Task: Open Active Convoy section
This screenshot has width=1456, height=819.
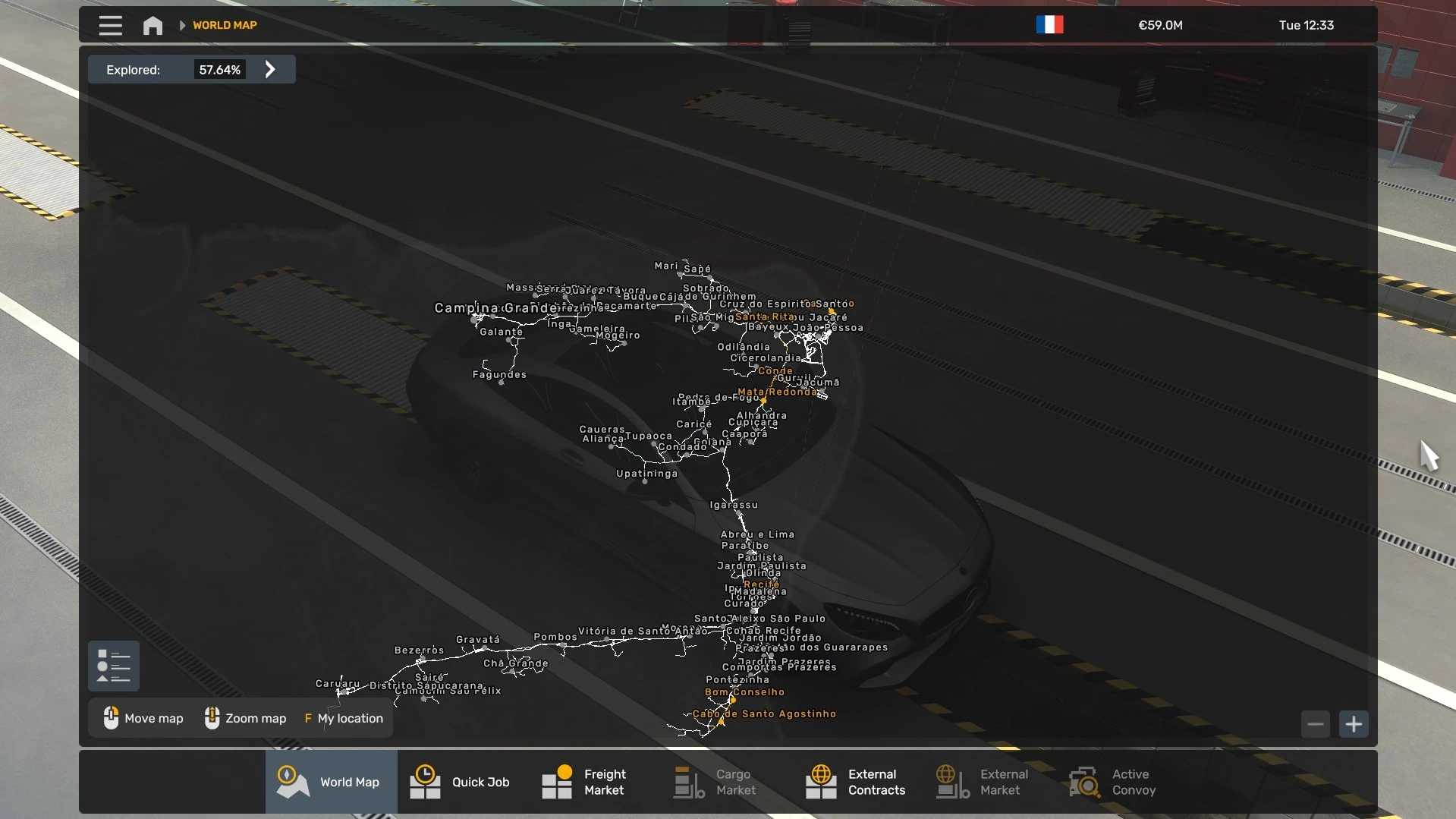Action: (x=1113, y=782)
